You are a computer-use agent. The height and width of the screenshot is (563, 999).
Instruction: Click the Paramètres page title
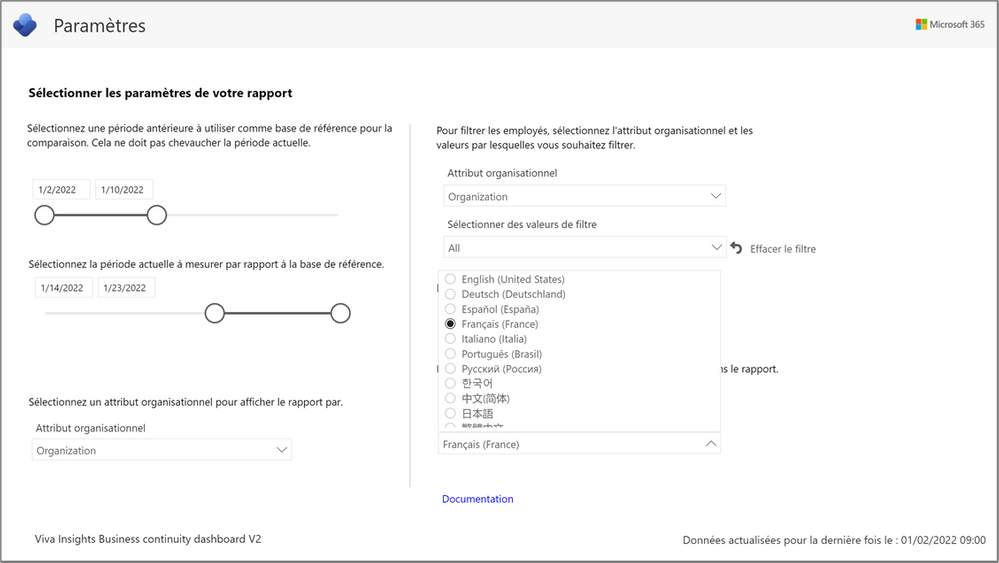(x=99, y=25)
